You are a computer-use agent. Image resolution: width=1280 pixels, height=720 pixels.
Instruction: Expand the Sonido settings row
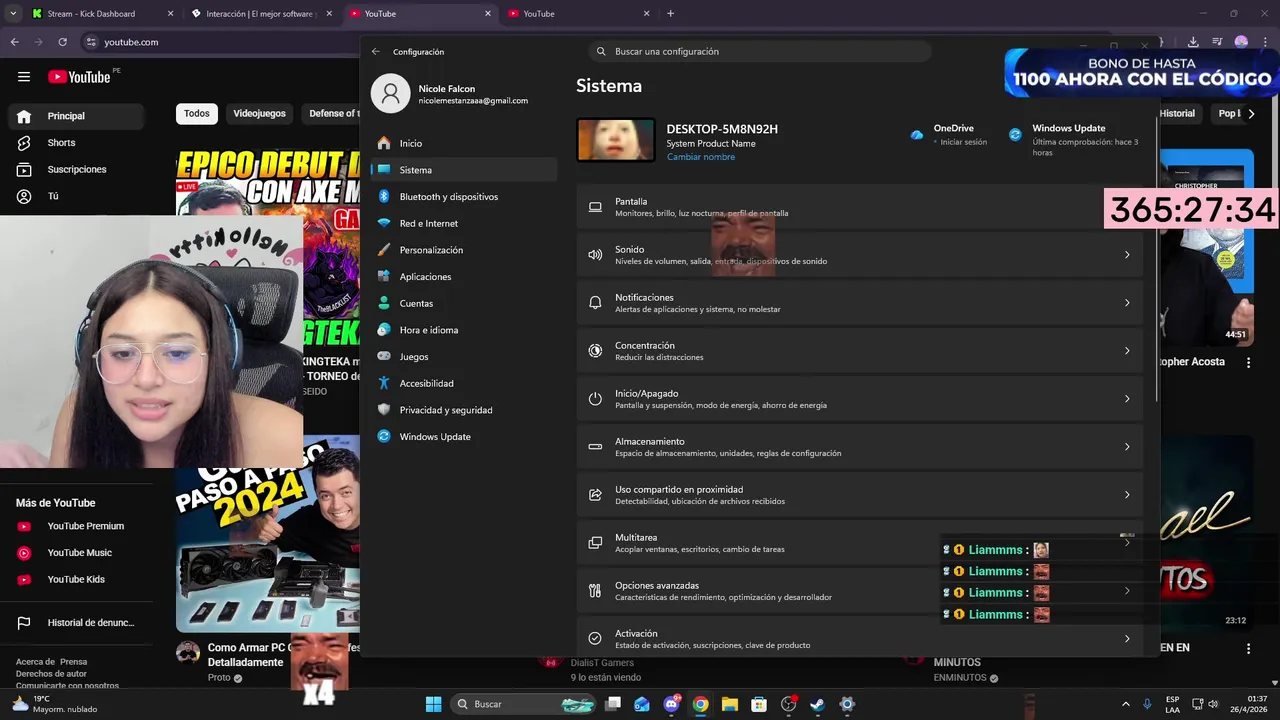[x=860, y=255]
